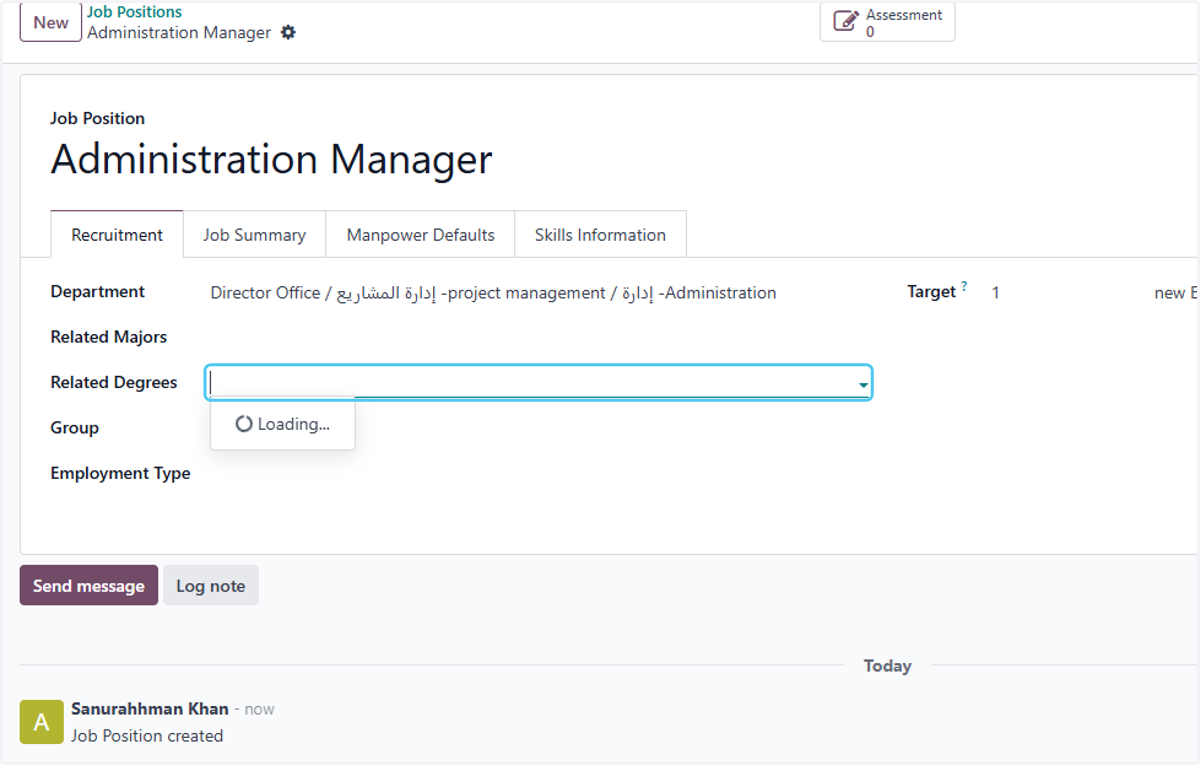Click the Employment Type label
This screenshot has height=765, width=1200.
pos(121,473)
